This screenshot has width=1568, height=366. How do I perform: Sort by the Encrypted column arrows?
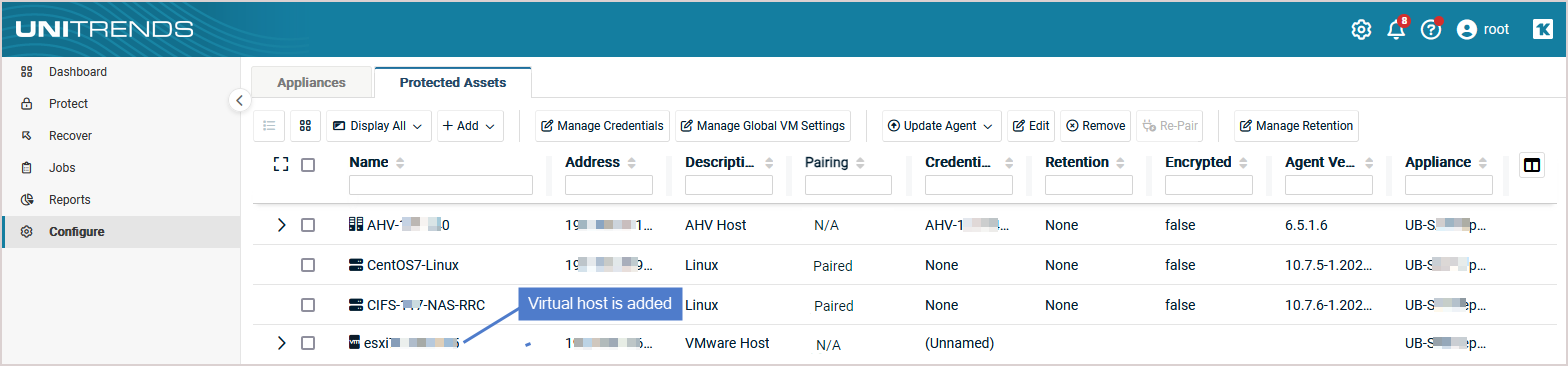click(x=1243, y=162)
